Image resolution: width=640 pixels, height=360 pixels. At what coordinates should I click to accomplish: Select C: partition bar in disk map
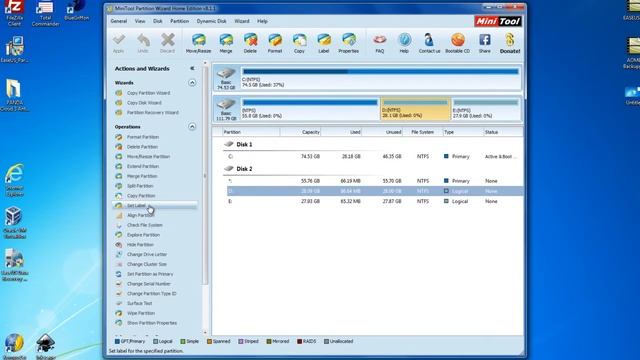(380, 78)
